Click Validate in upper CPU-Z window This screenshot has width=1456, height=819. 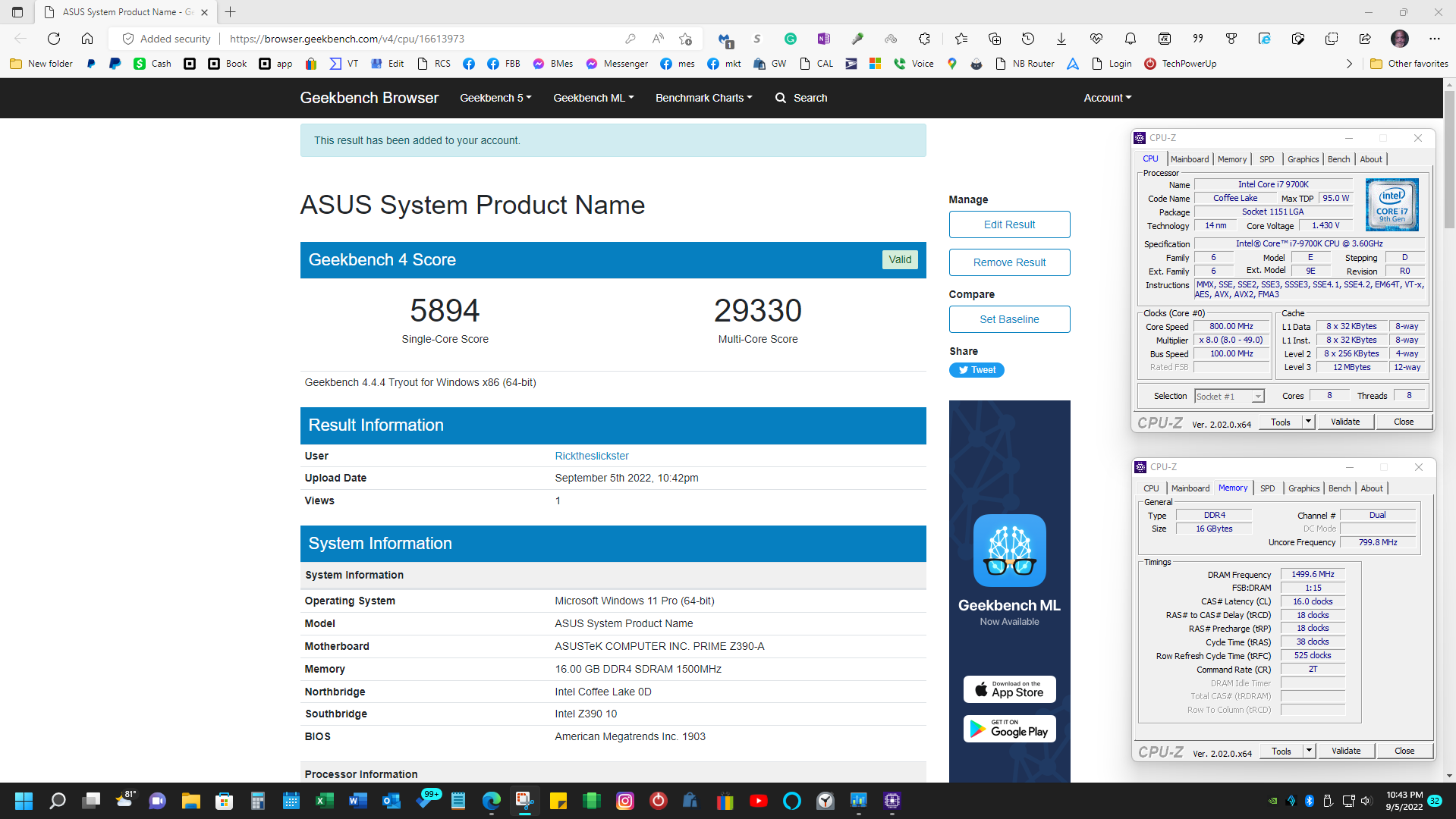[1345, 422]
